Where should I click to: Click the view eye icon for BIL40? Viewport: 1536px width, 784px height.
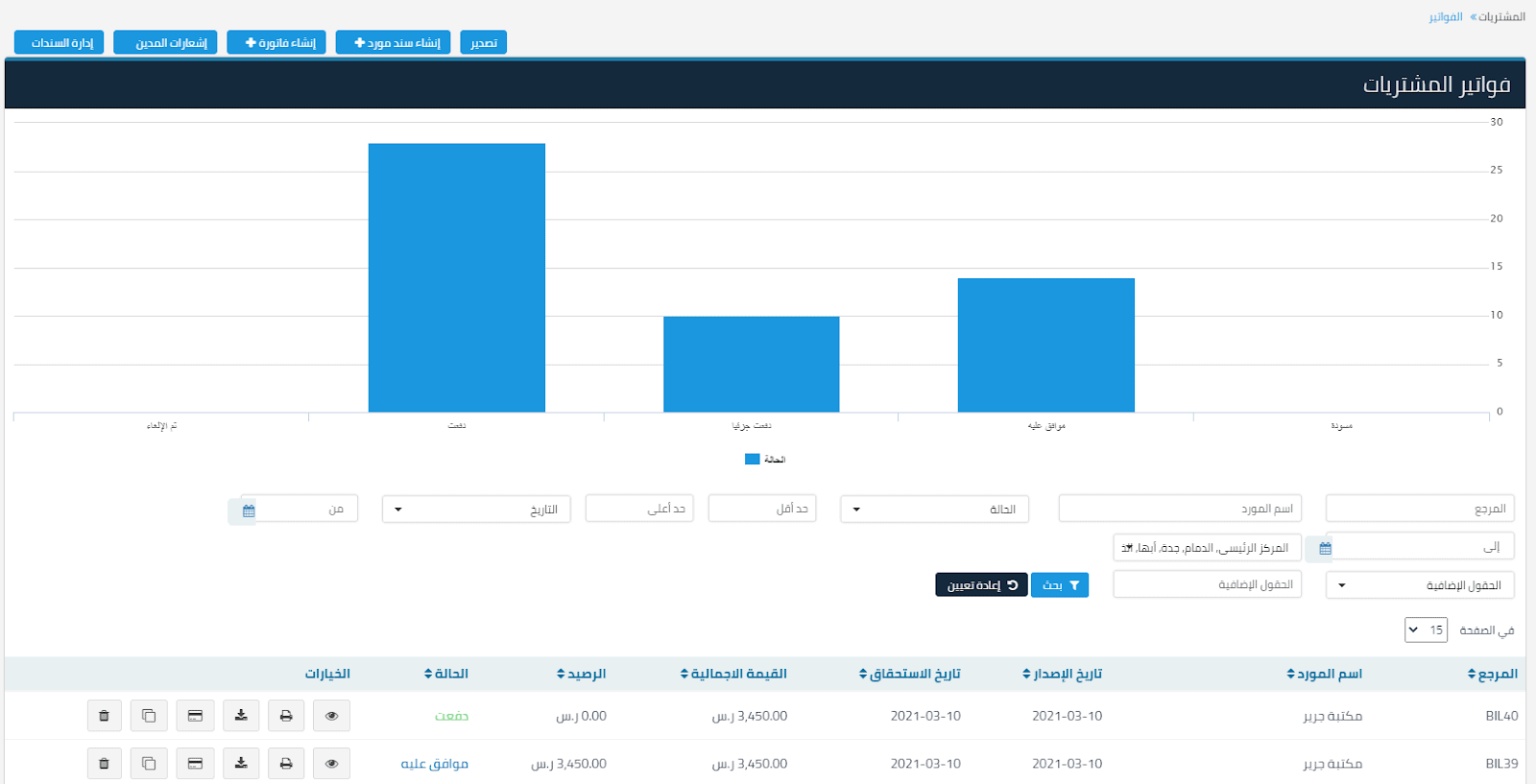[331, 716]
